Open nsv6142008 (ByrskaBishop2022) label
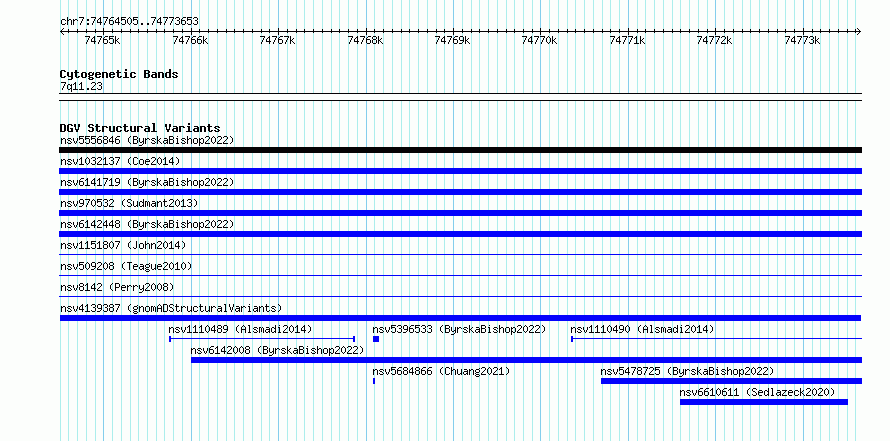Viewport: 890px width, 441px height. click(278, 350)
